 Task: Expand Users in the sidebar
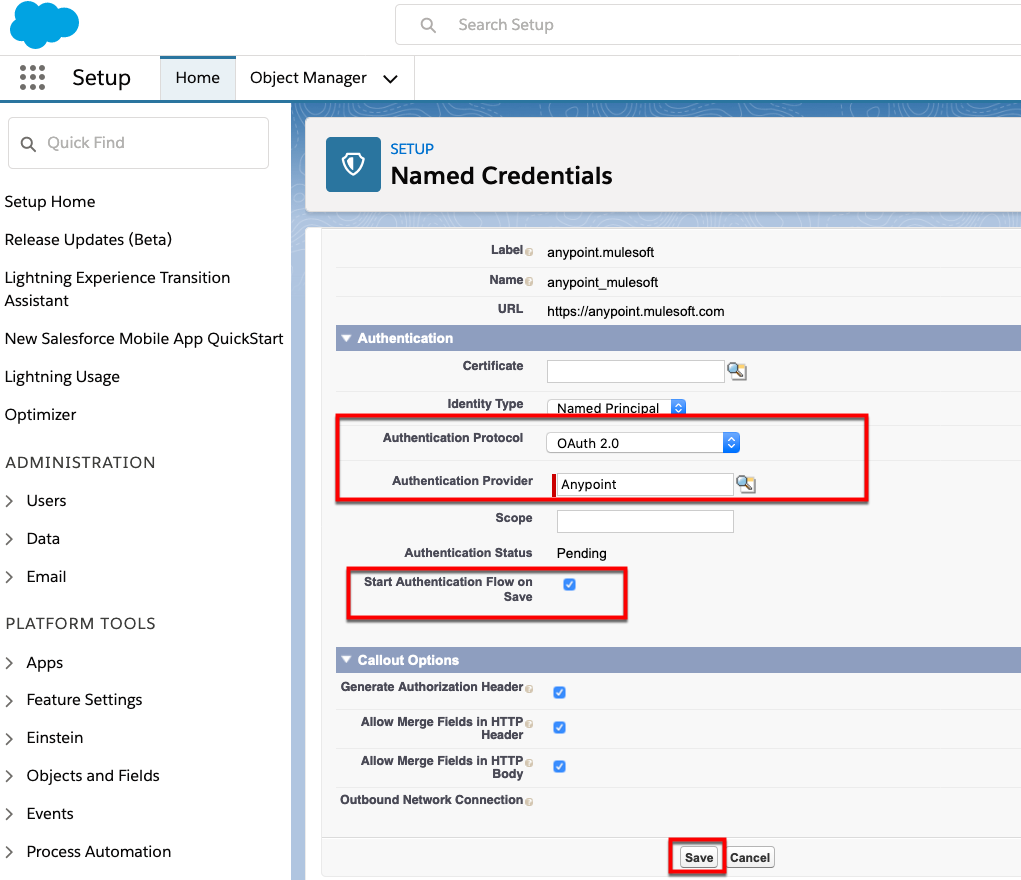pyautogui.click(x=46, y=501)
